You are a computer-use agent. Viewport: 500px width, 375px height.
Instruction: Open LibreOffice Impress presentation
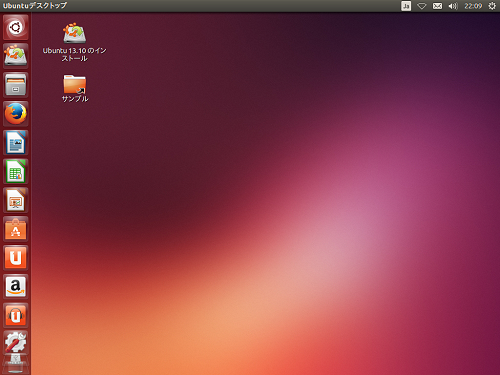point(15,200)
